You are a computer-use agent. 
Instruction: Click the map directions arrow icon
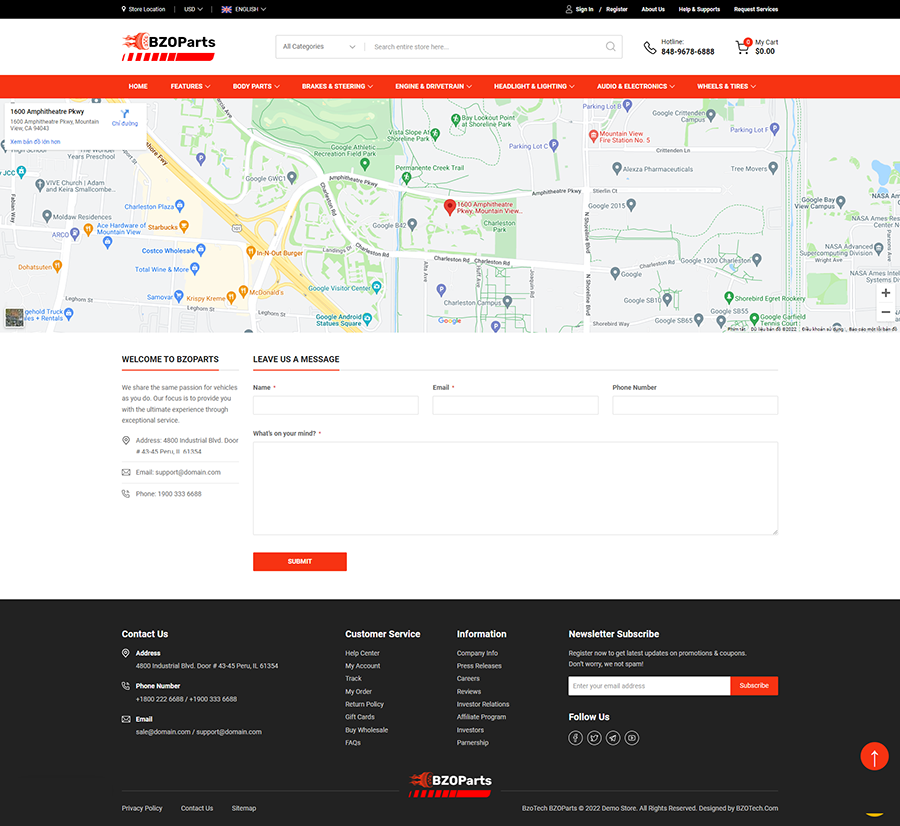(125, 113)
